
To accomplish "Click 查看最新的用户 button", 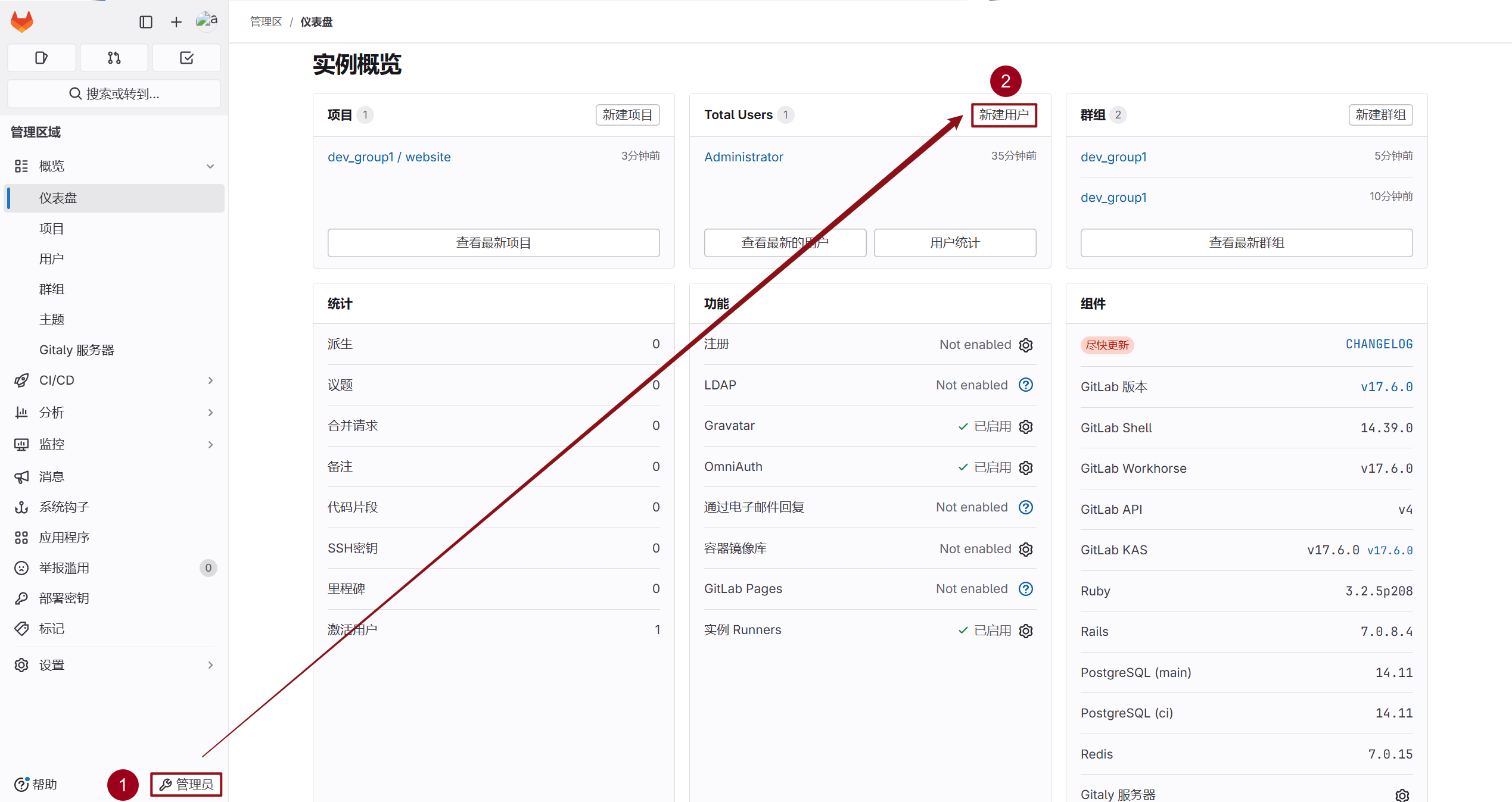I will [x=785, y=243].
